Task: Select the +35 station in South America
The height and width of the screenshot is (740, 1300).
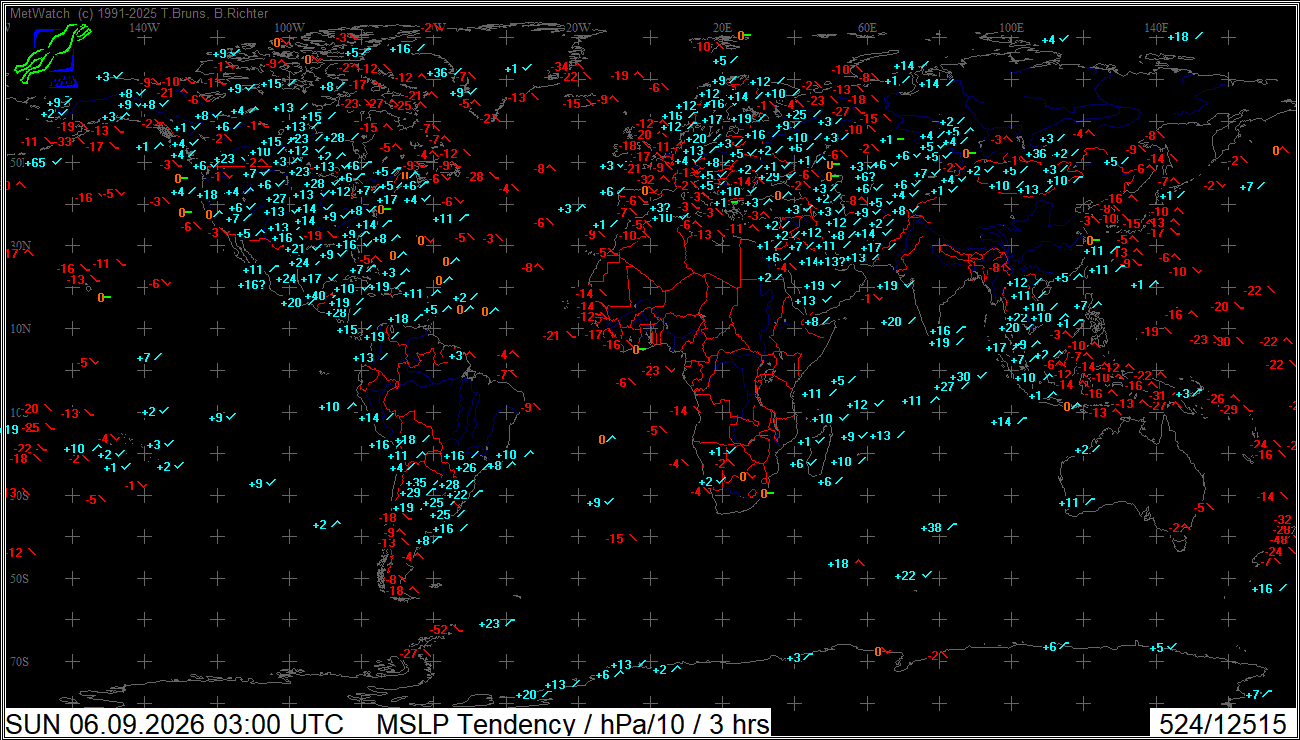Action: tap(417, 483)
